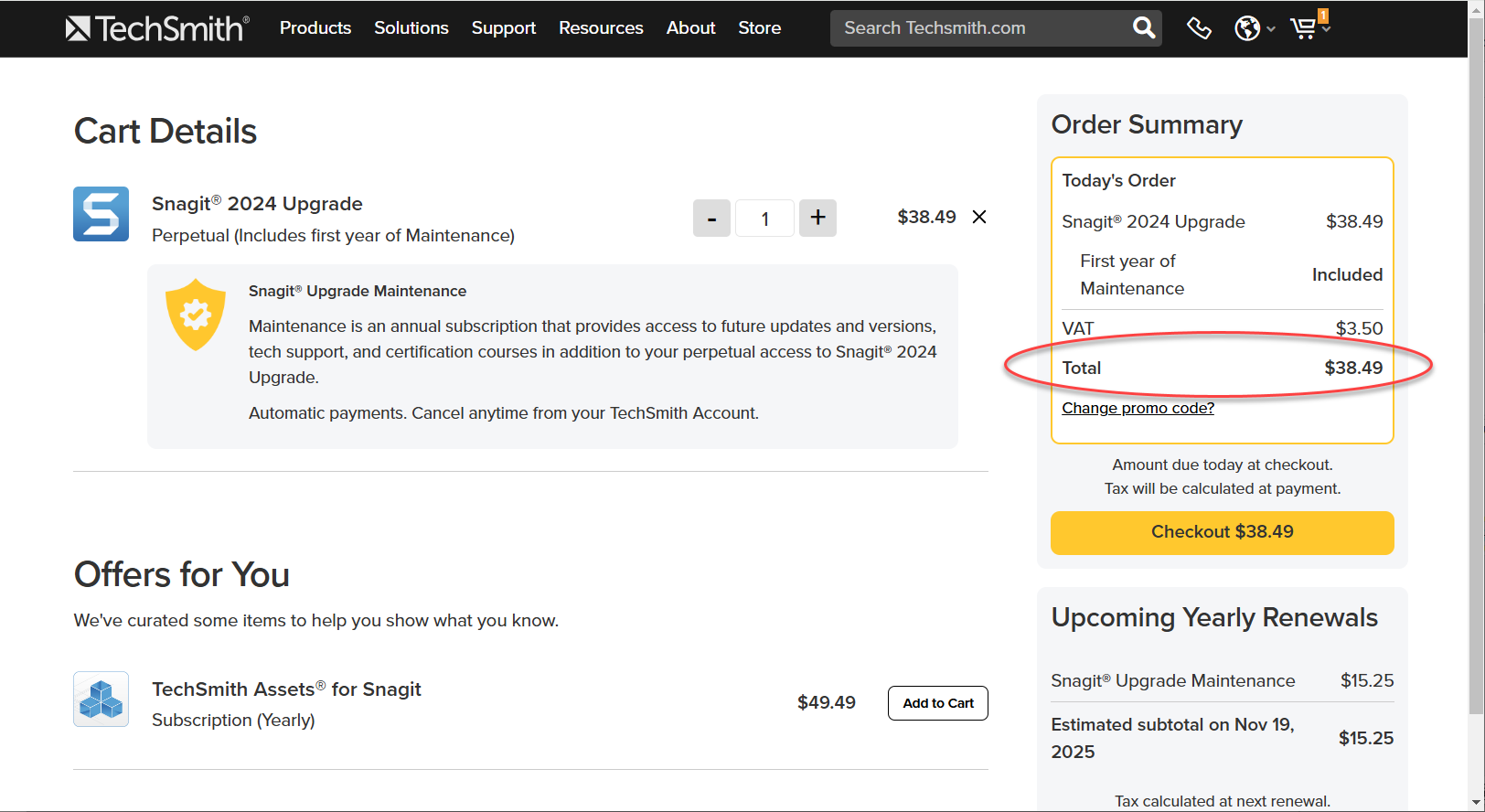Open the shopping cart icon
The image size is (1485, 812).
(x=1304, y=28)
